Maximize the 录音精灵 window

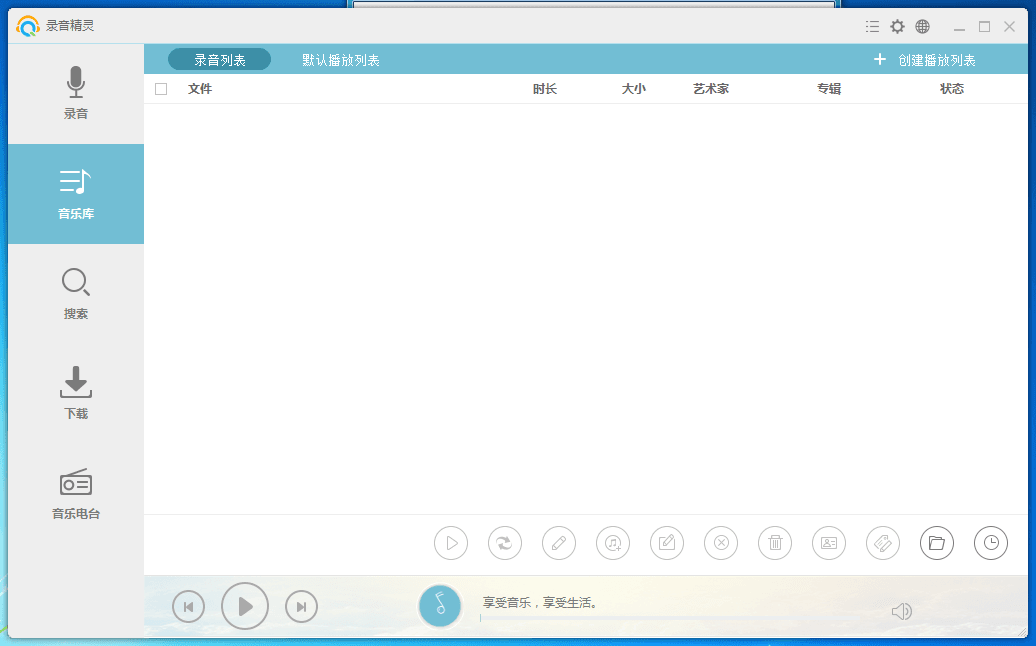984,26
